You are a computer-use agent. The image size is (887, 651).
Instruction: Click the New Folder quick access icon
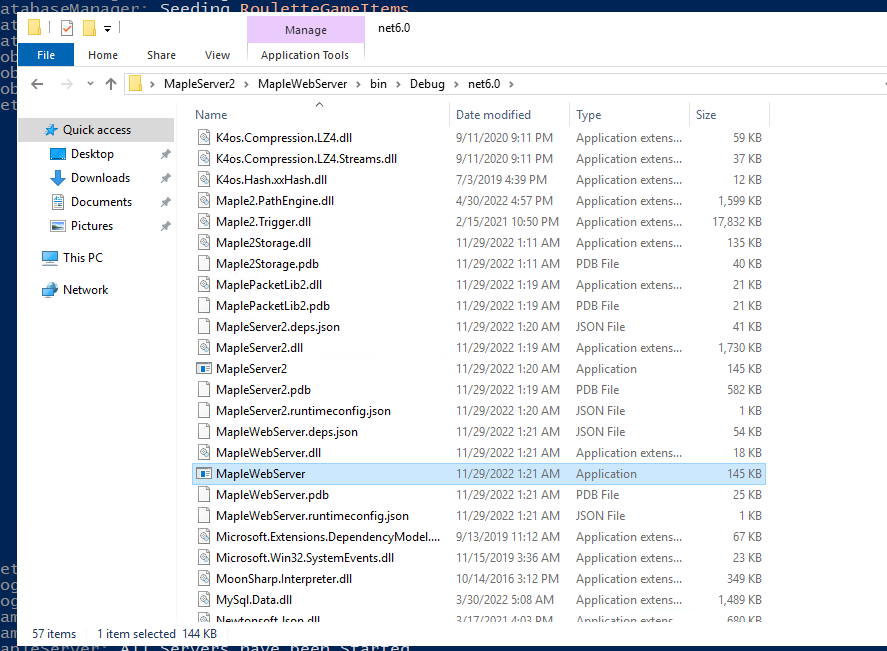click(89, 28)
